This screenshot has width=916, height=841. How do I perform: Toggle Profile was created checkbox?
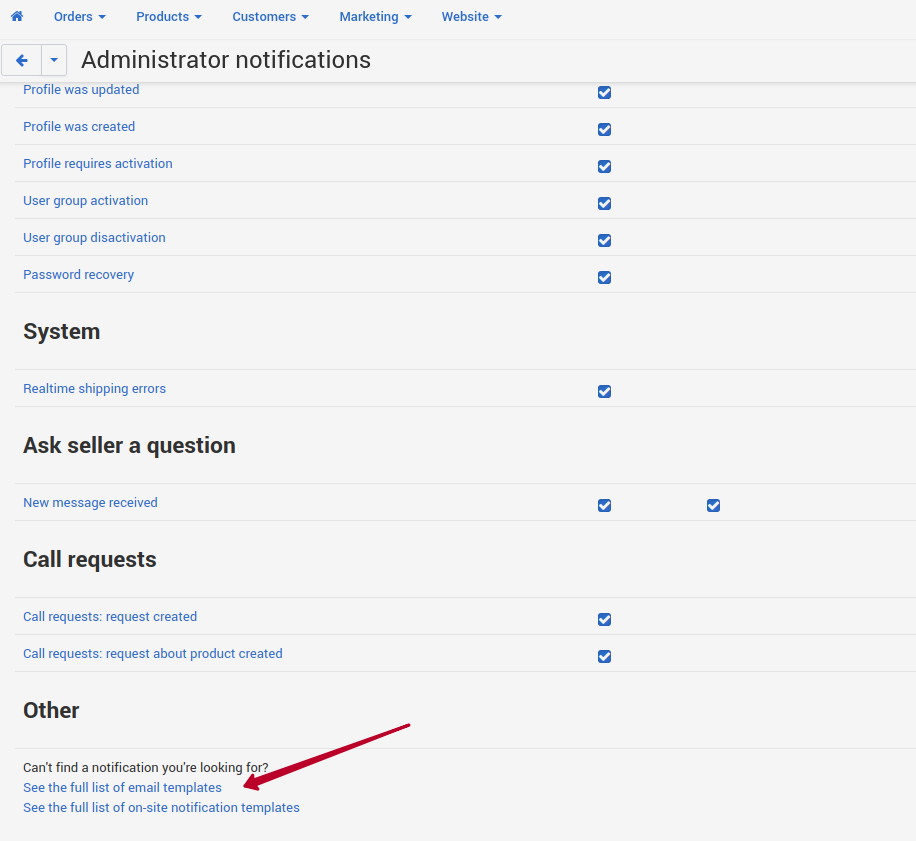coord(605,129)
